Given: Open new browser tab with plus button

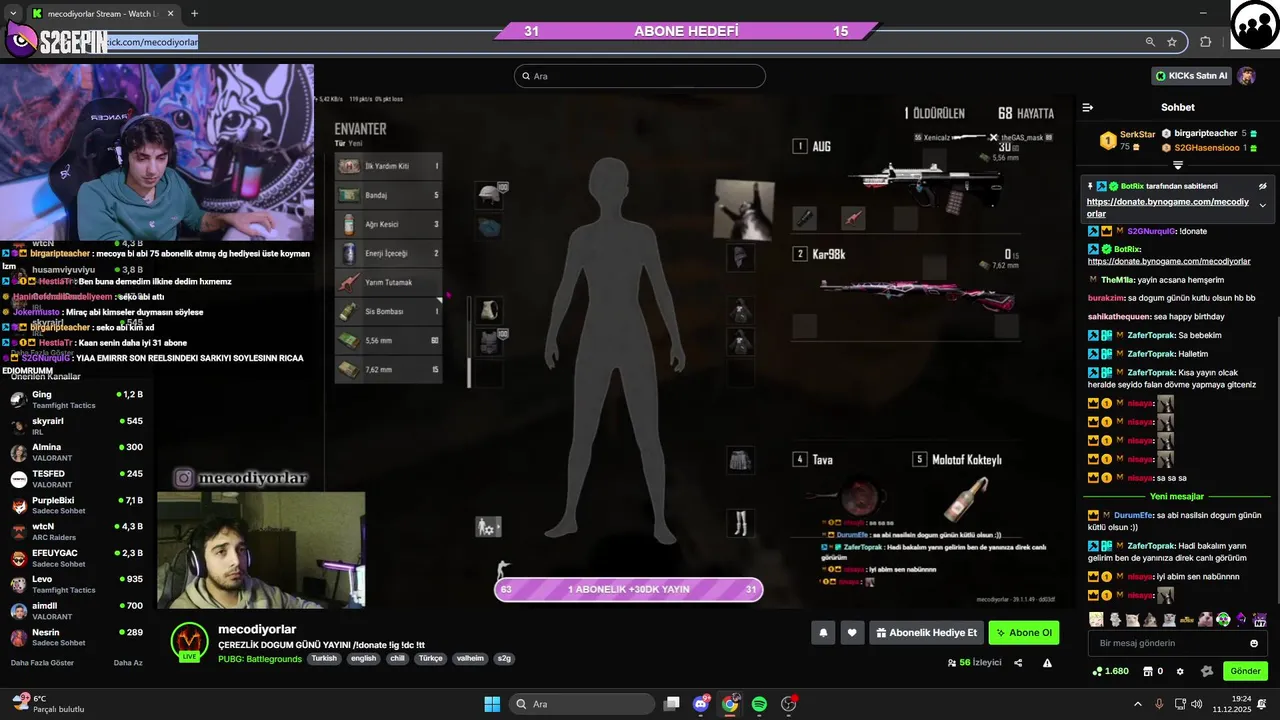Looking at the screenshot, I should [x=194, y=13].
